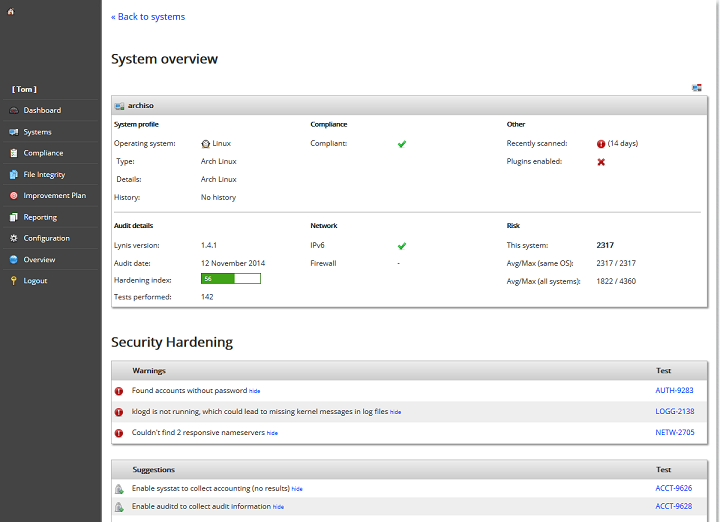Click the Dashboard sidebar icon

tap(14, 111)
